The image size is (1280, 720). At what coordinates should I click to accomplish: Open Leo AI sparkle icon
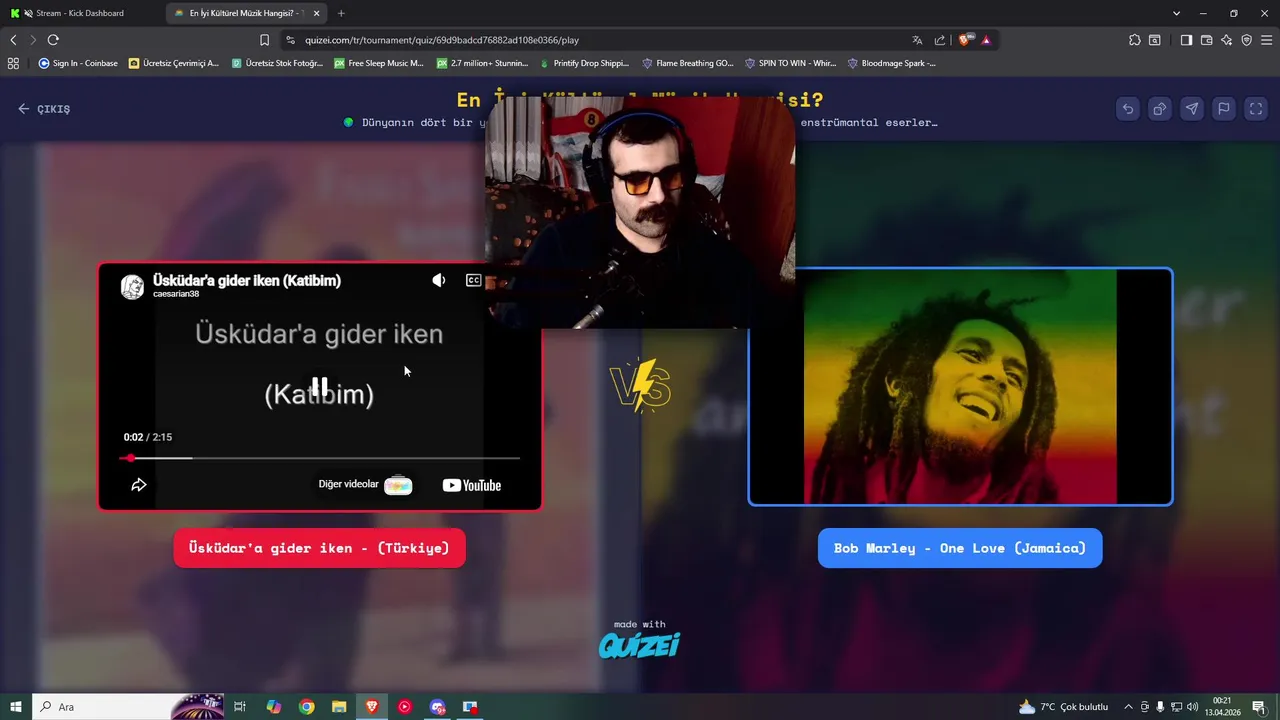click(1226, 40)
